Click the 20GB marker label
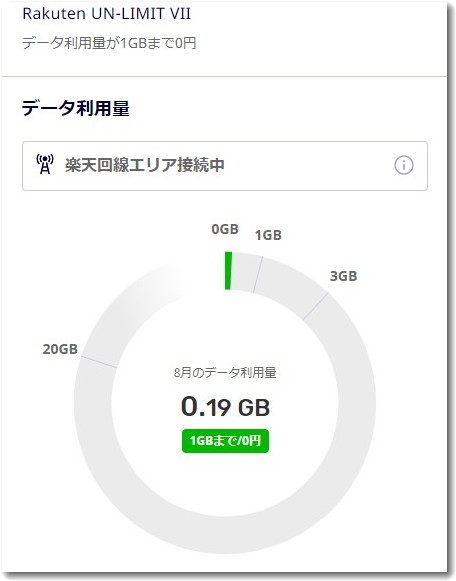Screen dimensions: 456x581 (x=60, y=349)
